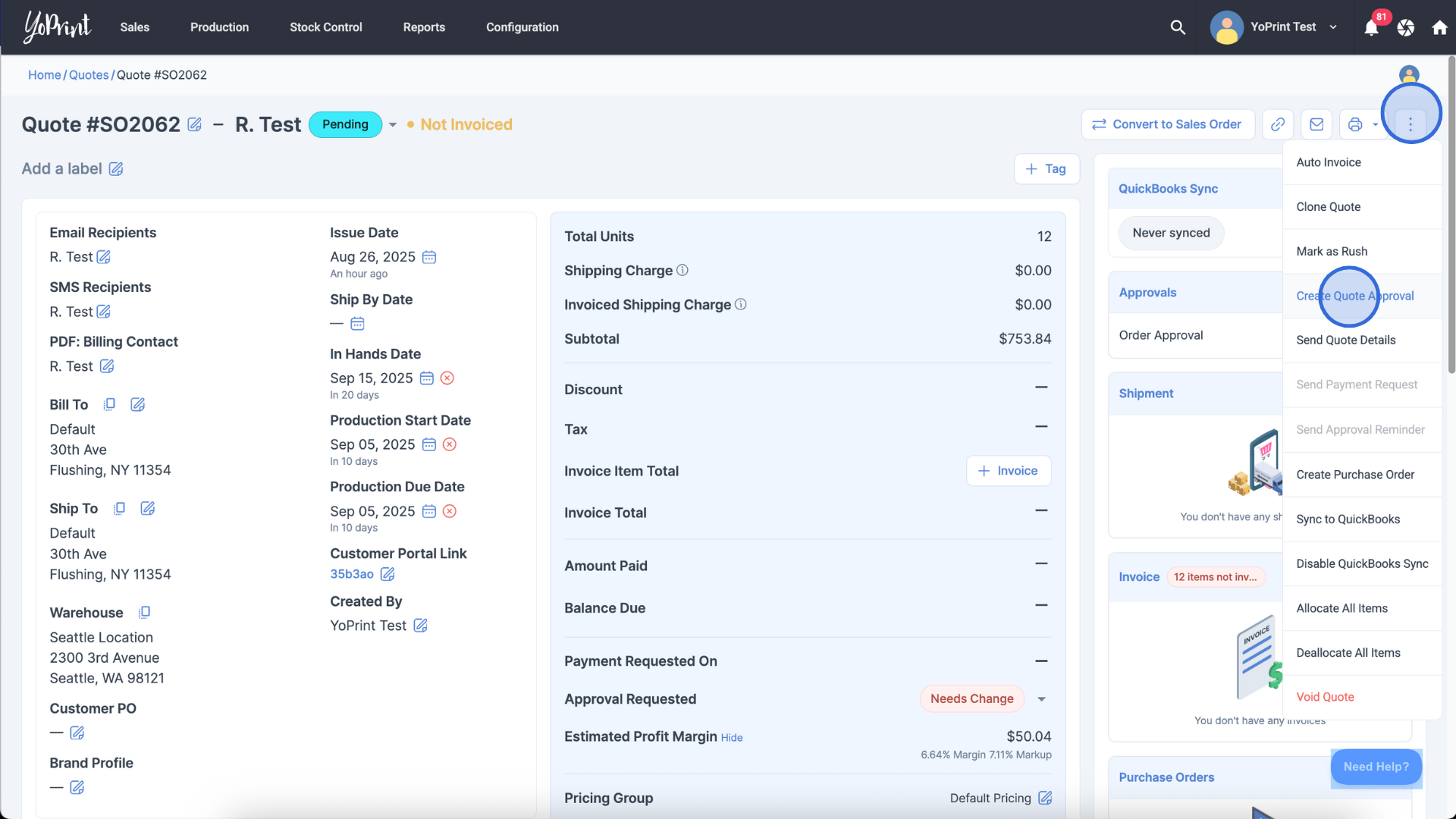The height and width of the screenshot is (819, 1456).
Task: Click the email envelope icon button
Action: click(1316, 124)
